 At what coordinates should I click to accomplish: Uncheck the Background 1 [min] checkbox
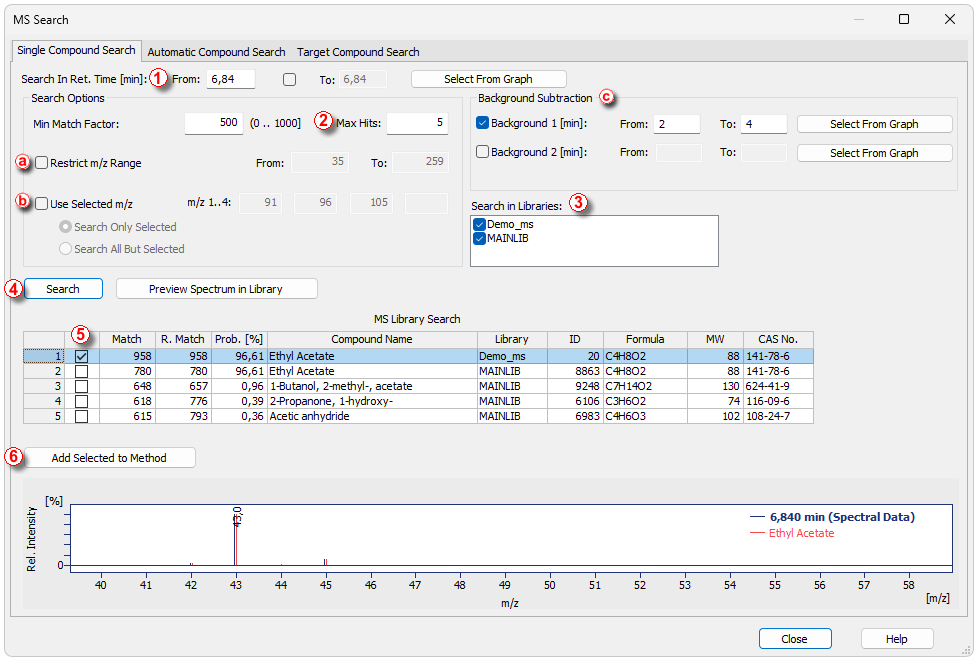pos(483,124)
